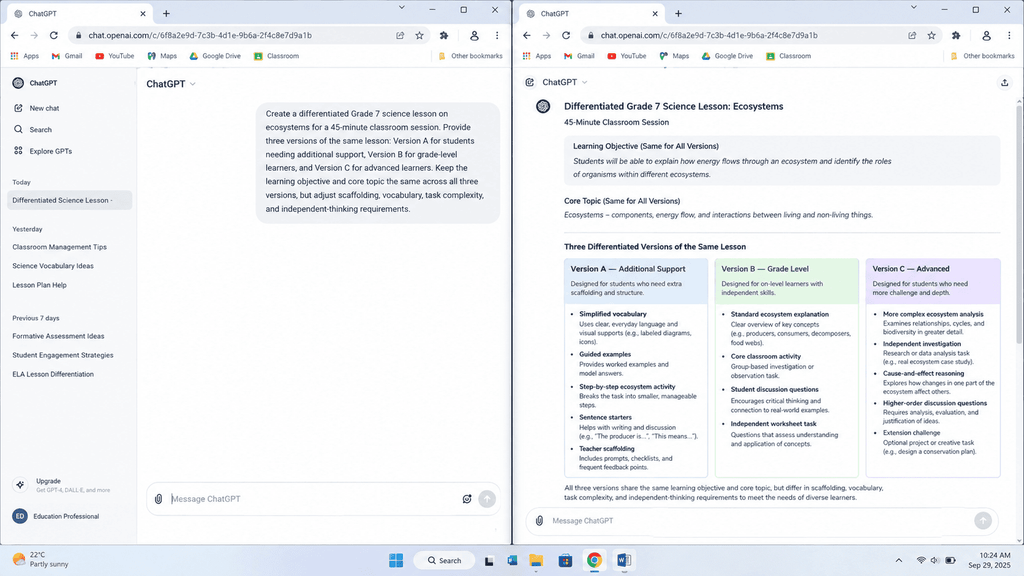Open weather widget showing 22°C
The image size is (1024, 576).
[40, 560]
